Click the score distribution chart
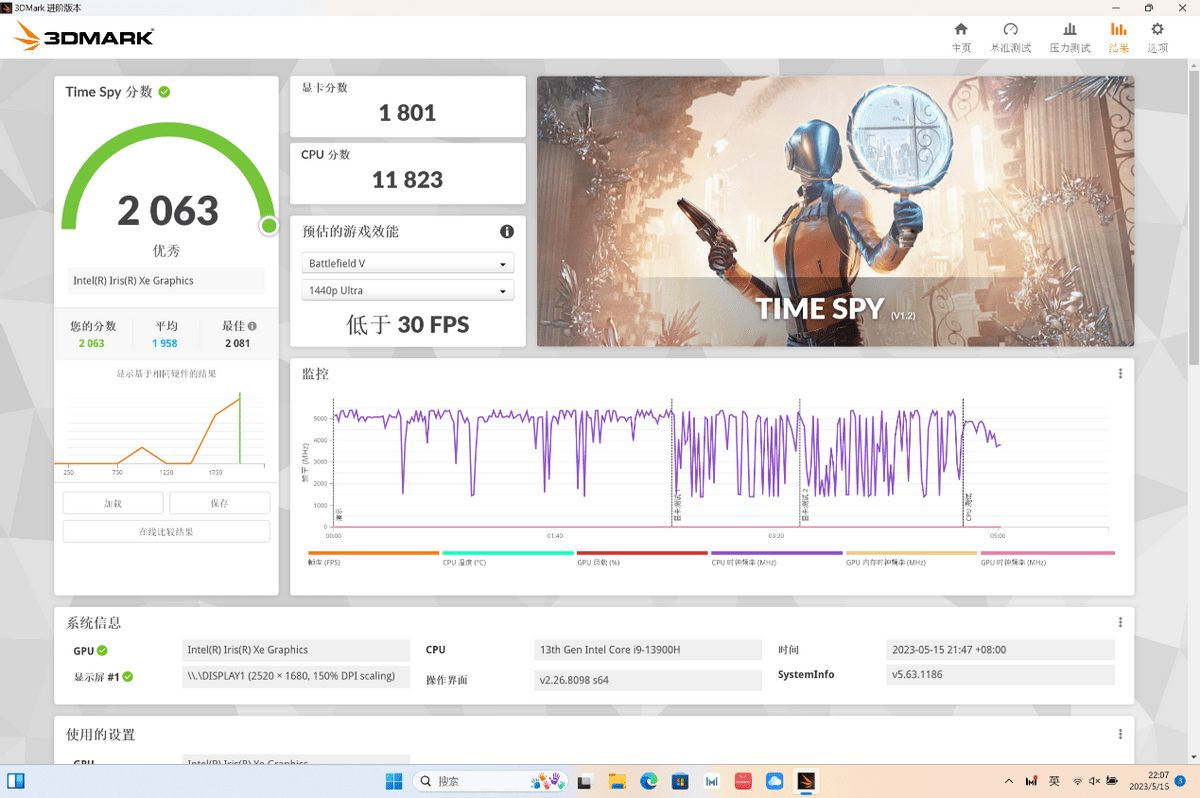Viewport: 1200px width, 798px height. coord(166,430)
